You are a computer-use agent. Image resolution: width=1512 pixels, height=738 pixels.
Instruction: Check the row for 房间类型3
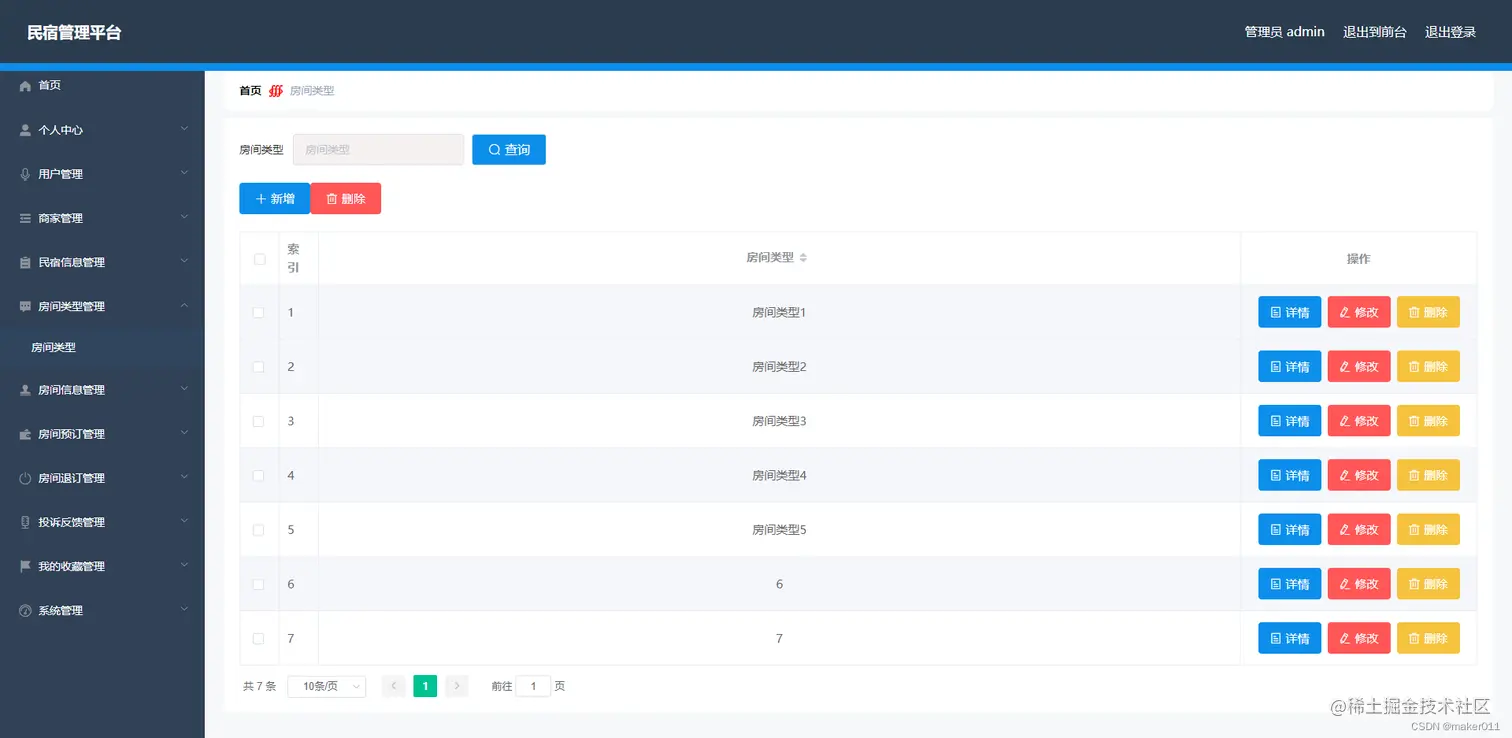(x=259, y=421)
